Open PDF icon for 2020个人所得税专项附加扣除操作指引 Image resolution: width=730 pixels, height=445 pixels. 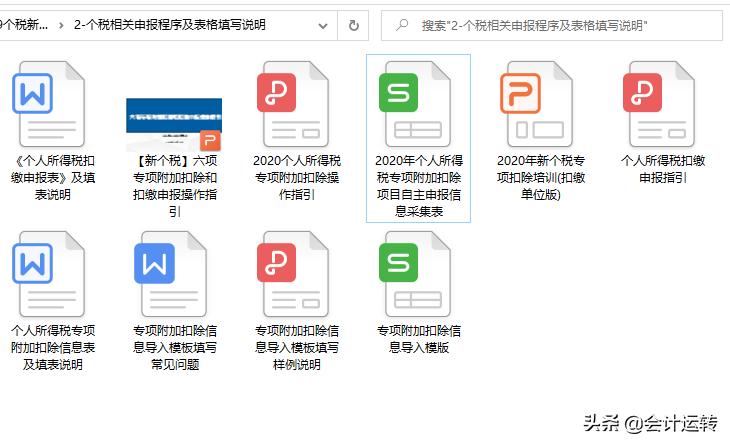point(293,104)
